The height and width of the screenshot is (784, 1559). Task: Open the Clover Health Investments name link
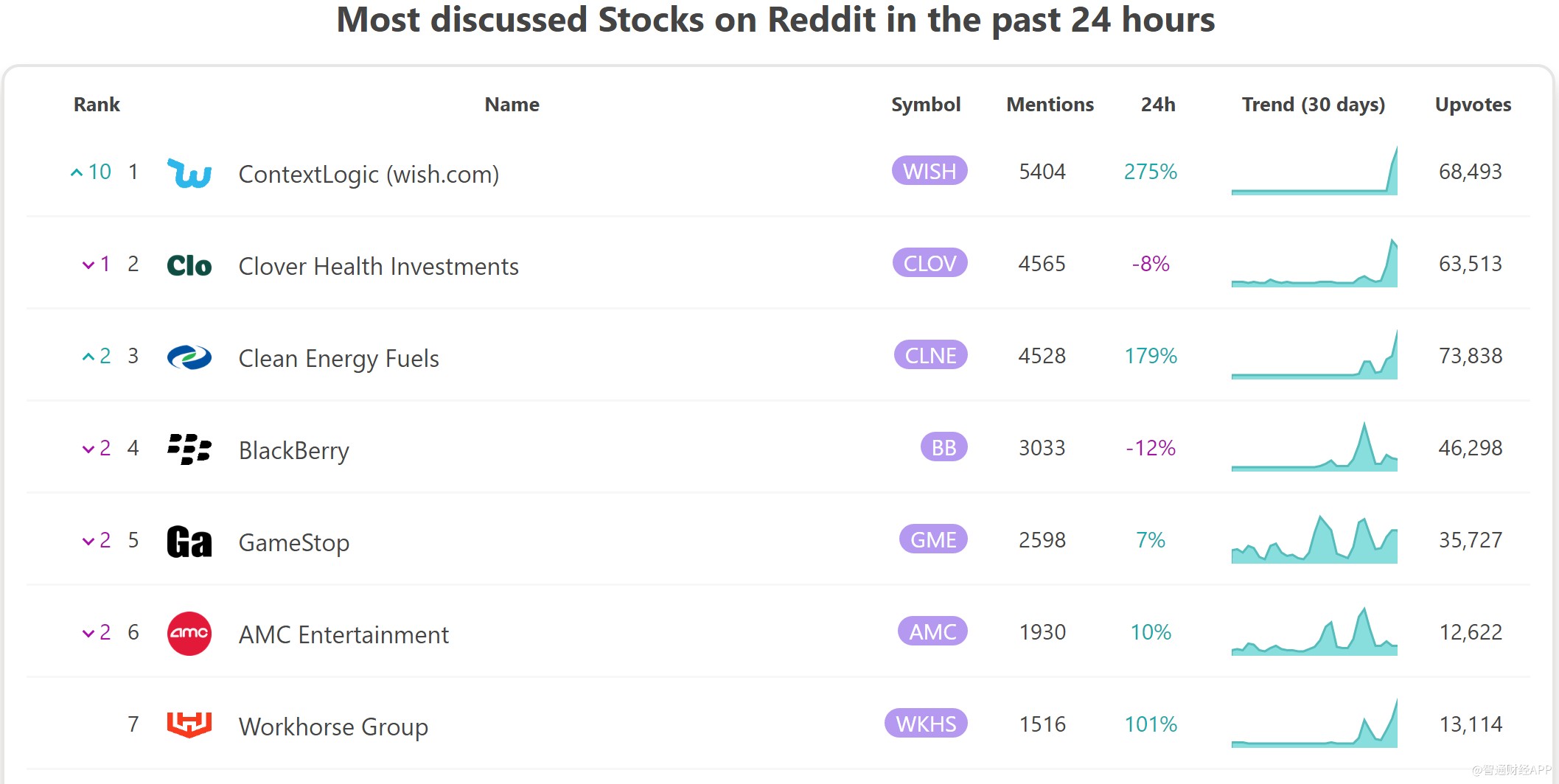[378, 266]
